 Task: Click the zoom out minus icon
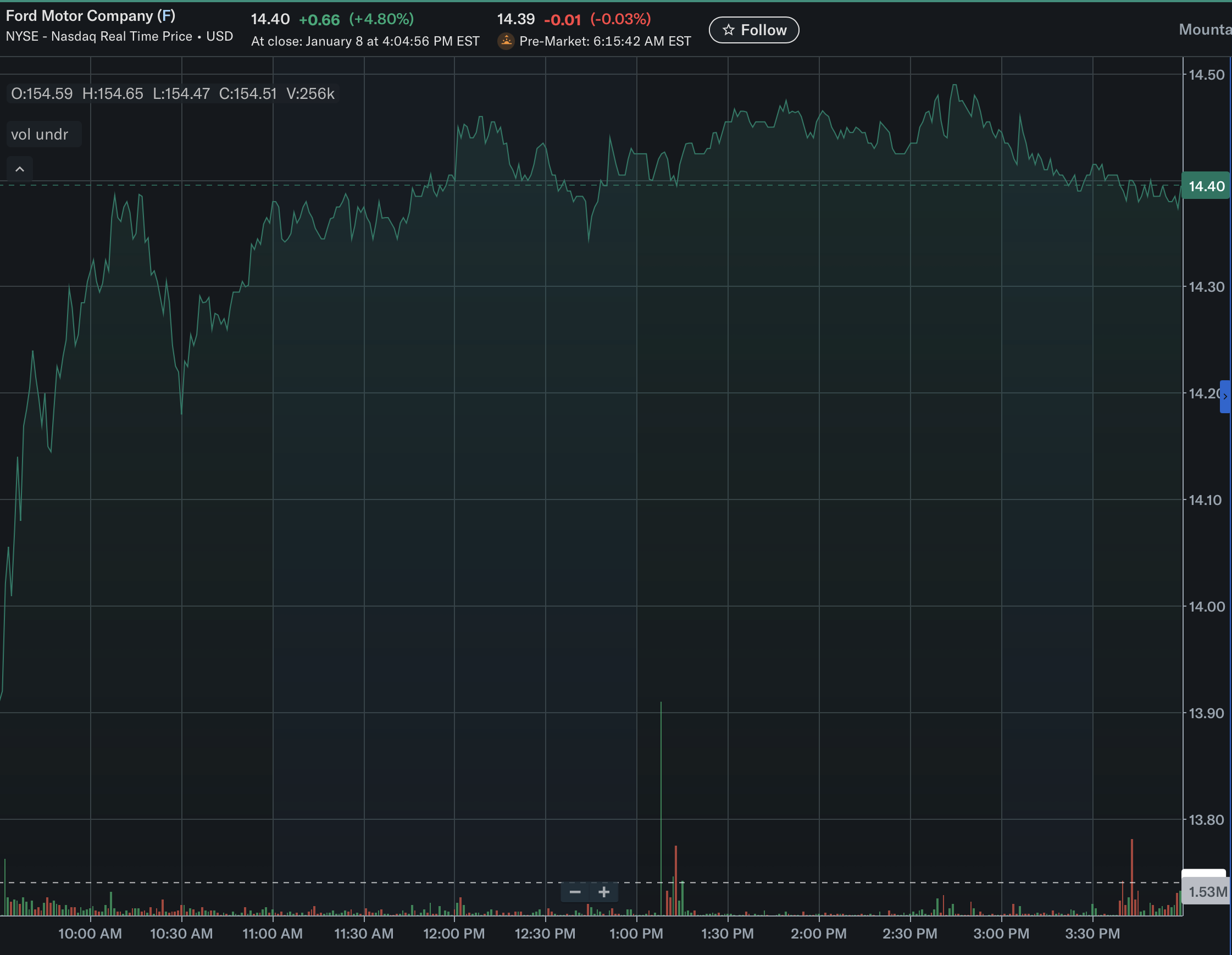click(x=575, y=892)
